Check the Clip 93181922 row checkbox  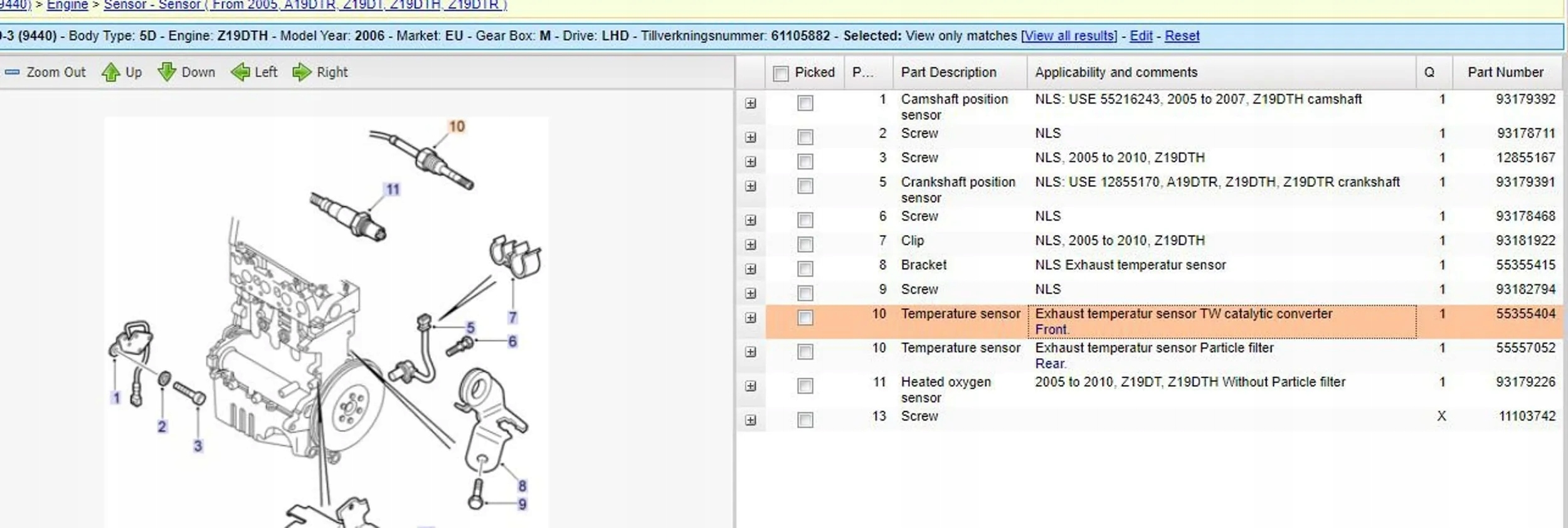[x=805, y=244]
